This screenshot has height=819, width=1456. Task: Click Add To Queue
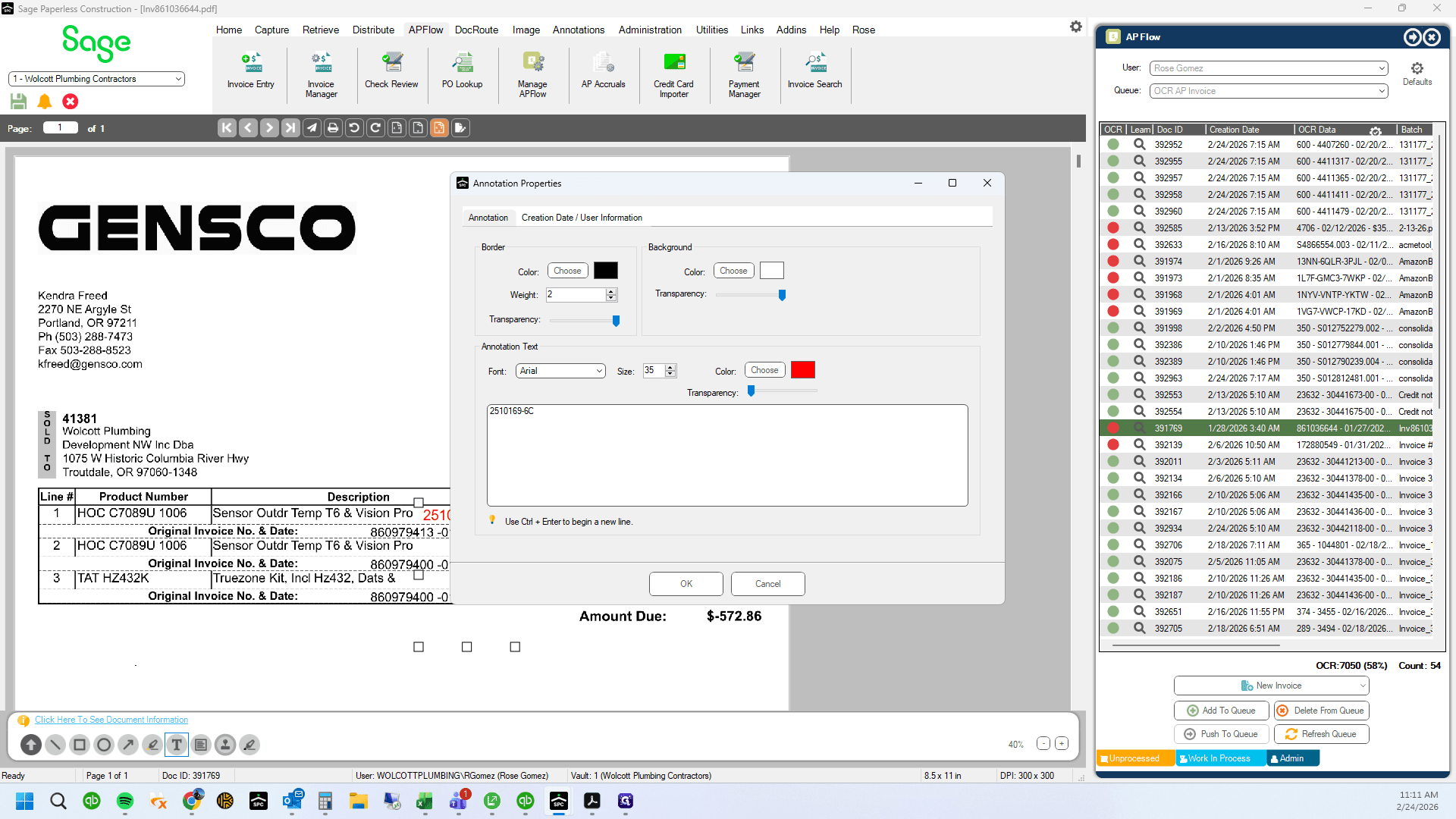pos(1221,711)
